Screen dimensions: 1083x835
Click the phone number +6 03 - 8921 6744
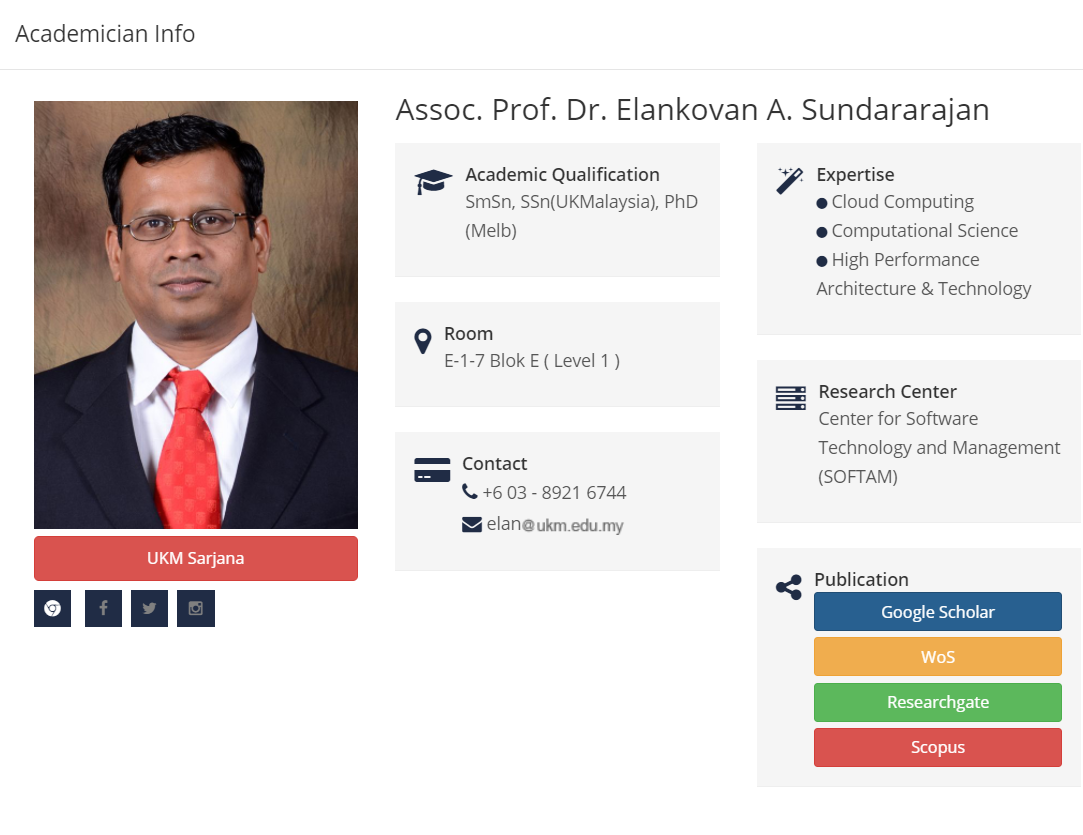coord(554,493)
